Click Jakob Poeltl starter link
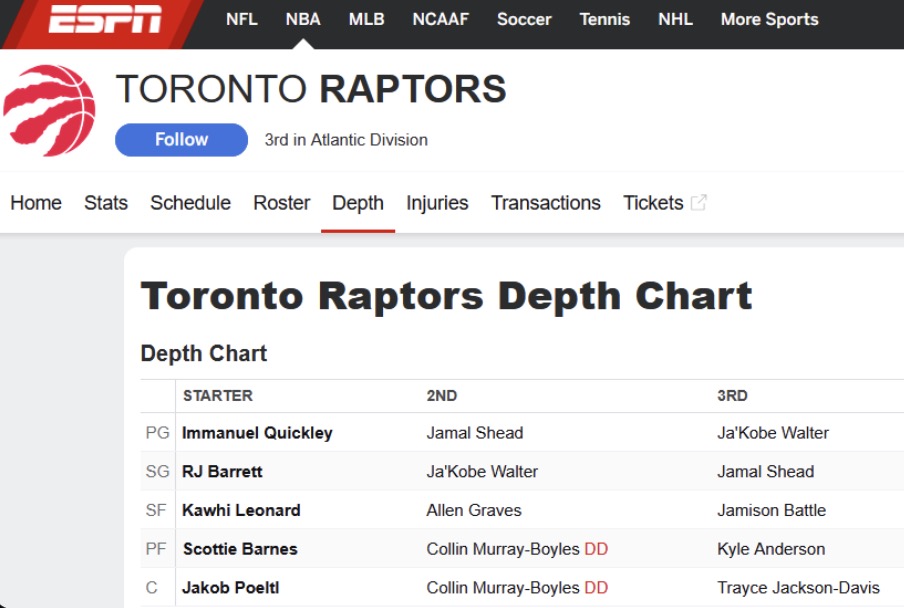 pos(231,587)
